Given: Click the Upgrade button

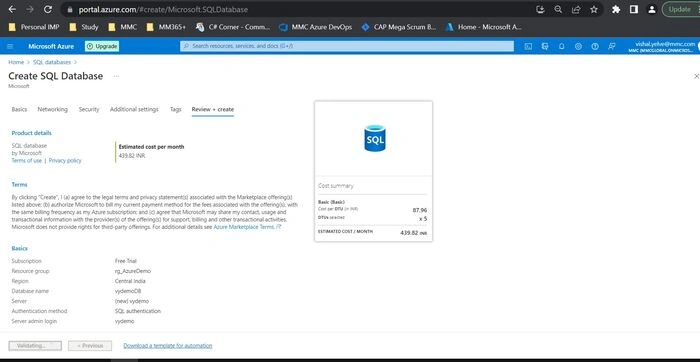Looking at the screenshot, I should pos(102,46).
